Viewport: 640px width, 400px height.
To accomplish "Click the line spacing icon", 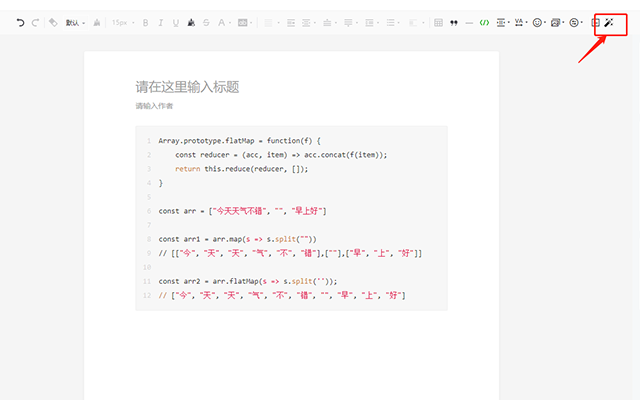I will [x=369, y=23].
